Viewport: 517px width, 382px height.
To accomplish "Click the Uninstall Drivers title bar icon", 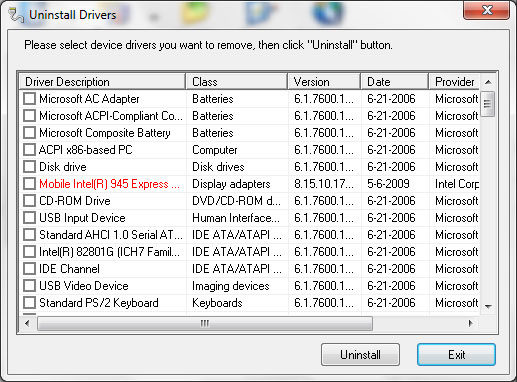I will click(16, 15).
